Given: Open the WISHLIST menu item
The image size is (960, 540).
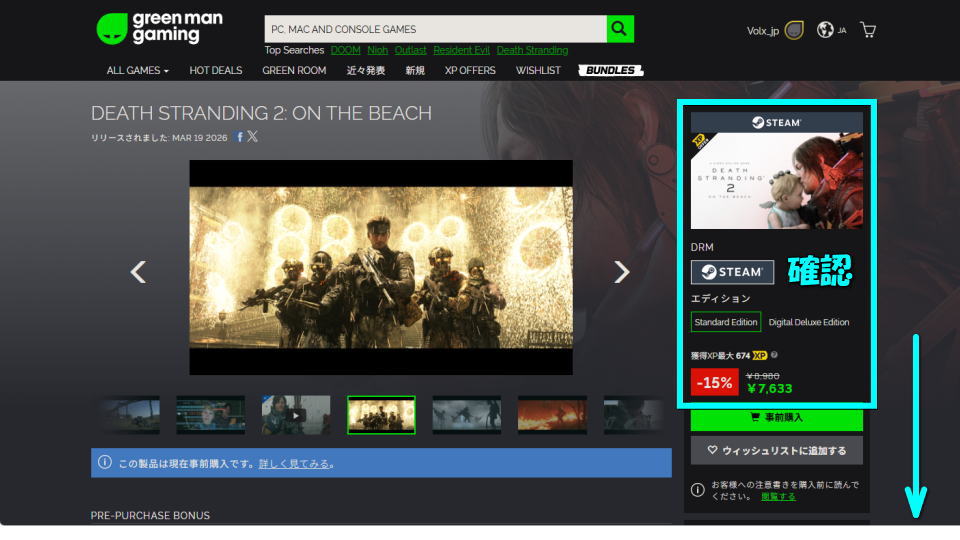Looking at the screenshot, I should tap(538, 70).
